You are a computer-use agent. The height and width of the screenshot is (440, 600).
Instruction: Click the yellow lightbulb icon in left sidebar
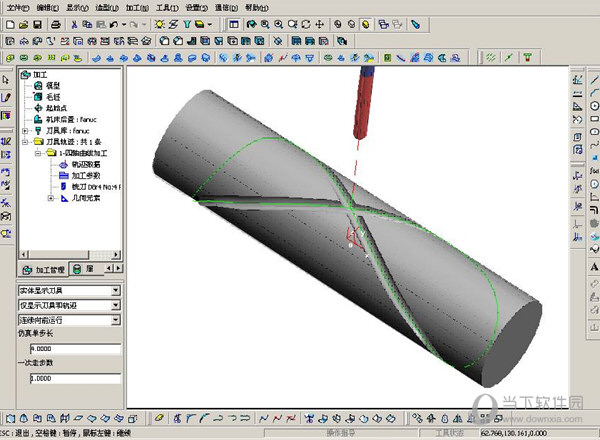(x=6, y=233)
